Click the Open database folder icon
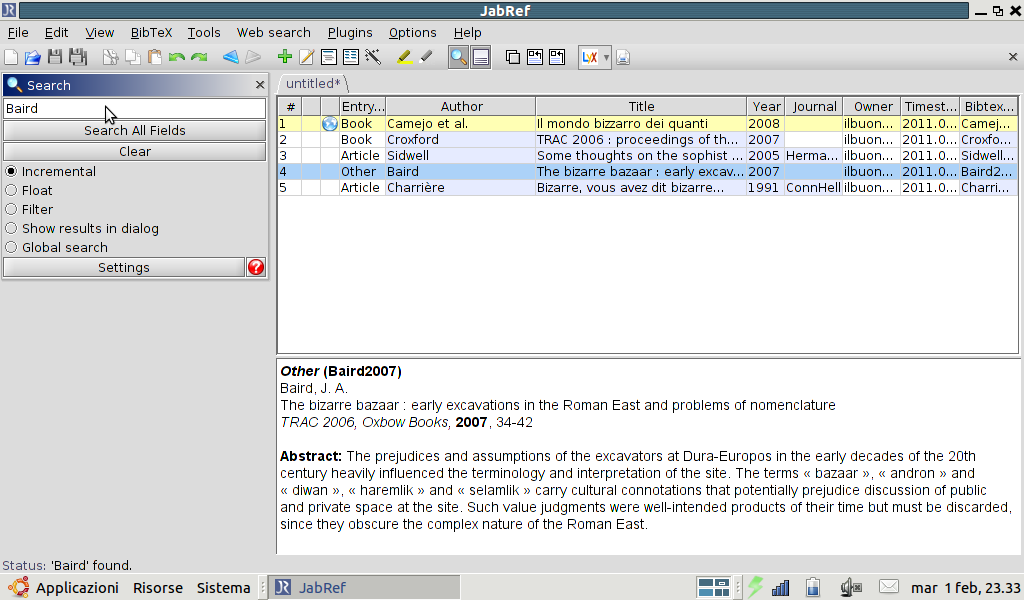This screenshot has height=600, width=1024. pyautogui.click(x=33, y=57)
